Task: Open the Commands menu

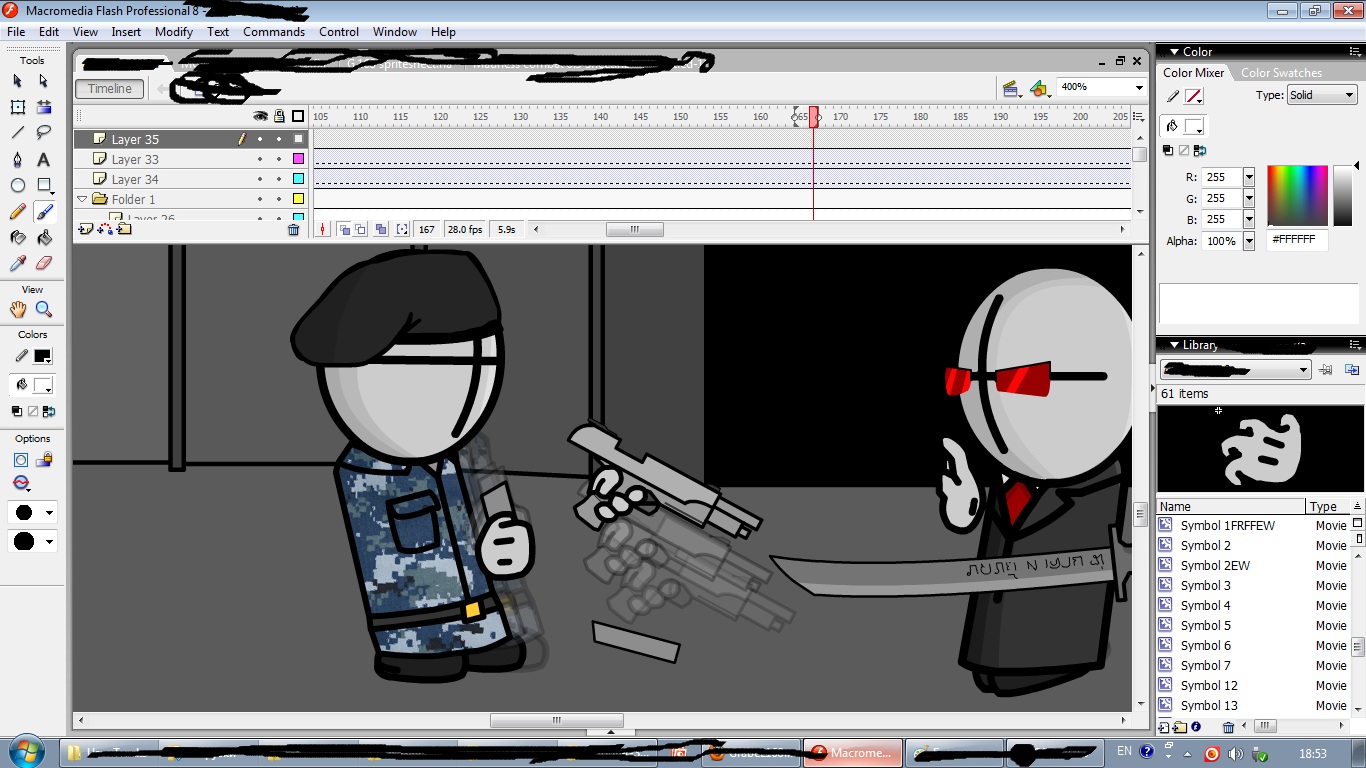Action: [x=274, y=32]
